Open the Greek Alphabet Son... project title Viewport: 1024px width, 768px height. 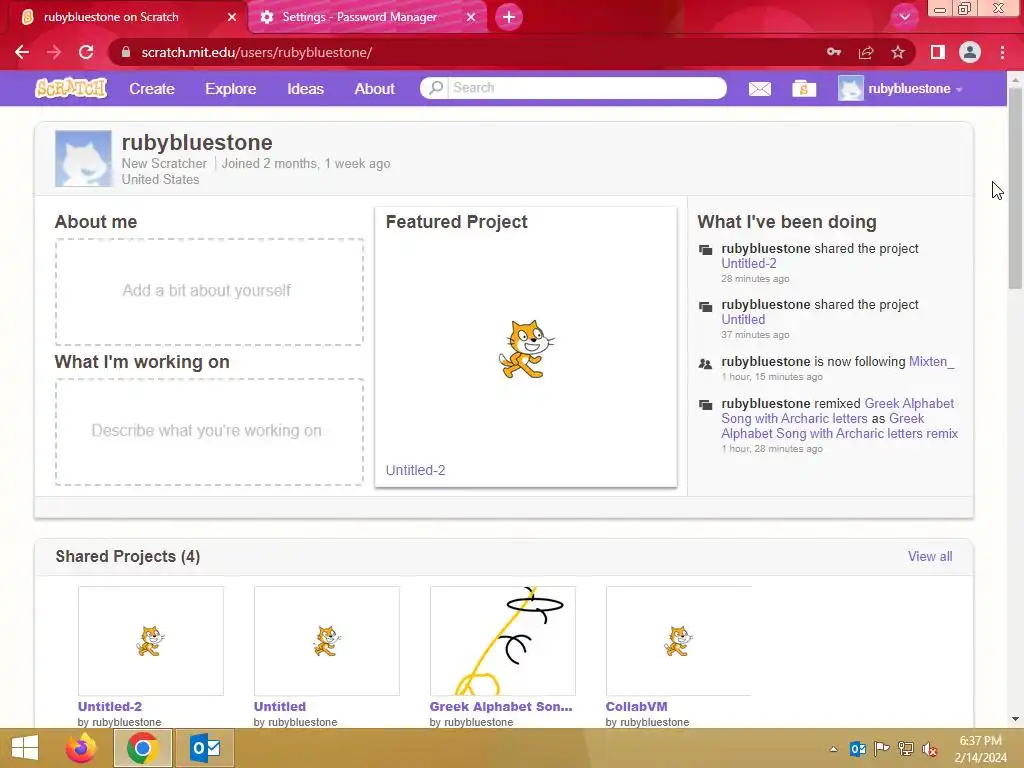pos(501,707)
